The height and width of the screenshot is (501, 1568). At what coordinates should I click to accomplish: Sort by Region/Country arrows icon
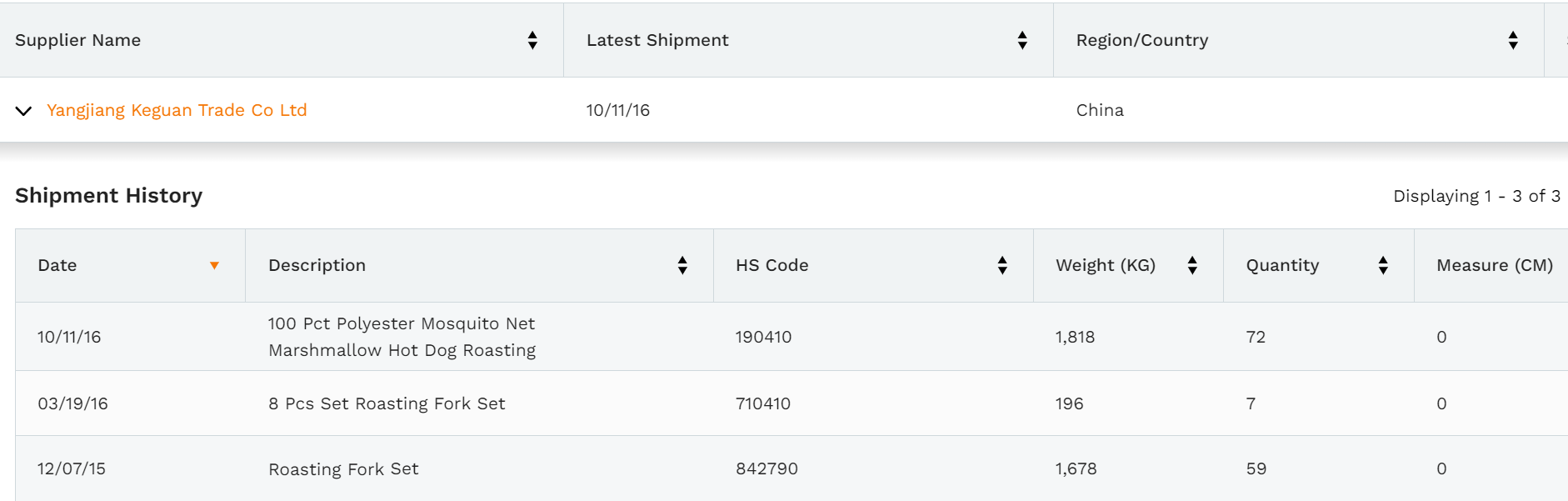[1513, 40]
